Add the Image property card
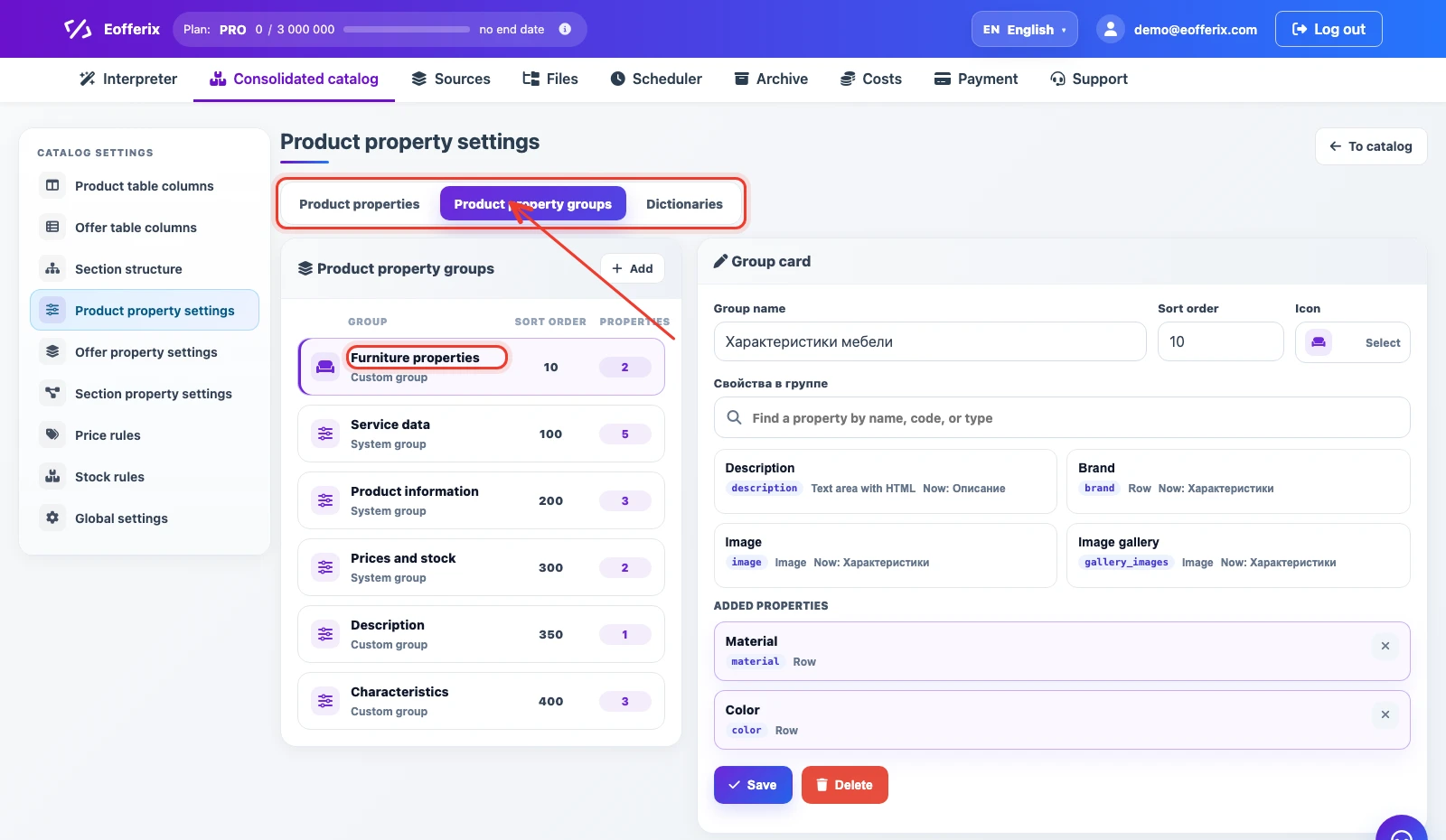The height and width of the screenshot is (840, 1446). 885,555
